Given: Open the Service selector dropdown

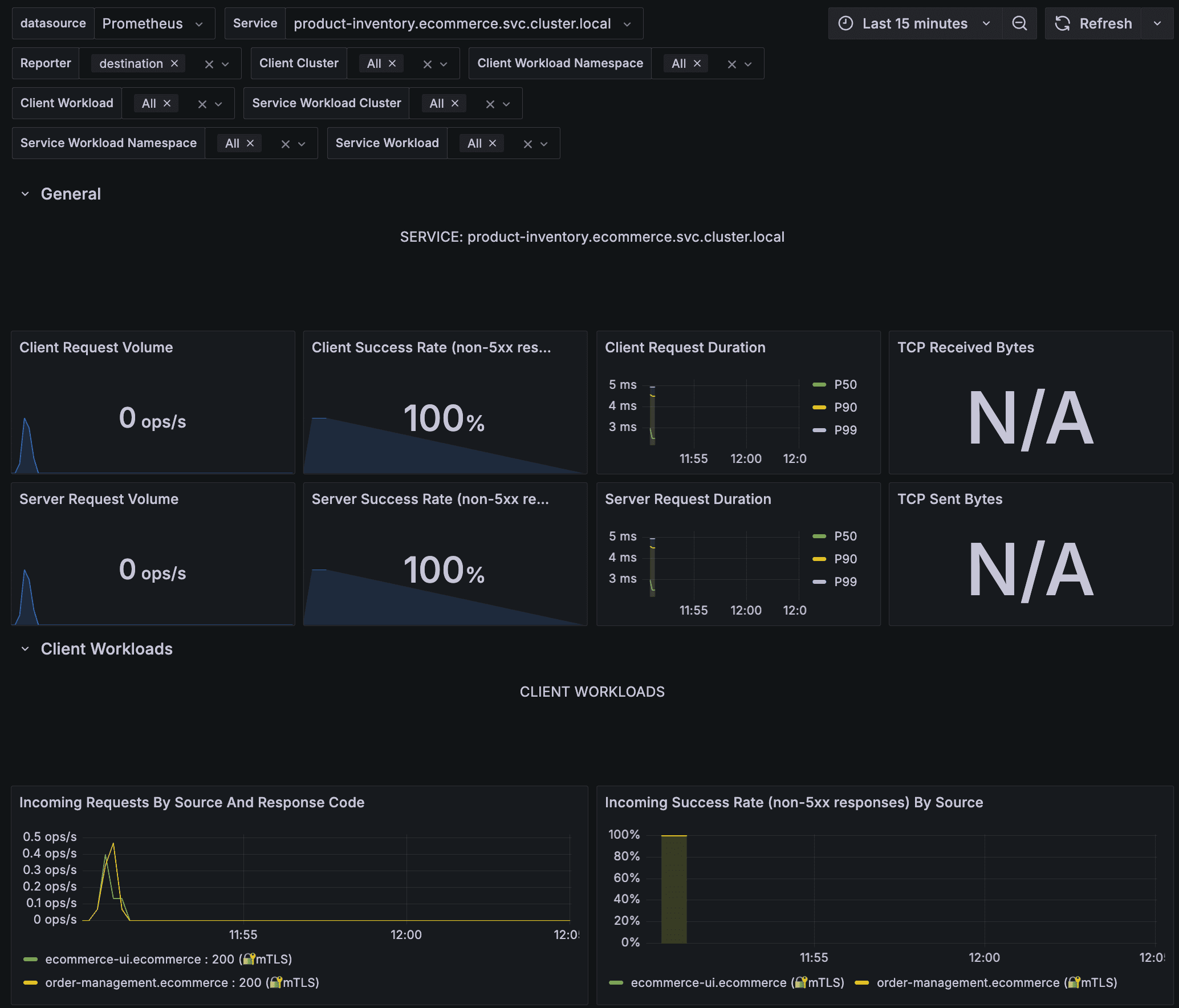Looking at the screenshot, I should 464,23.
